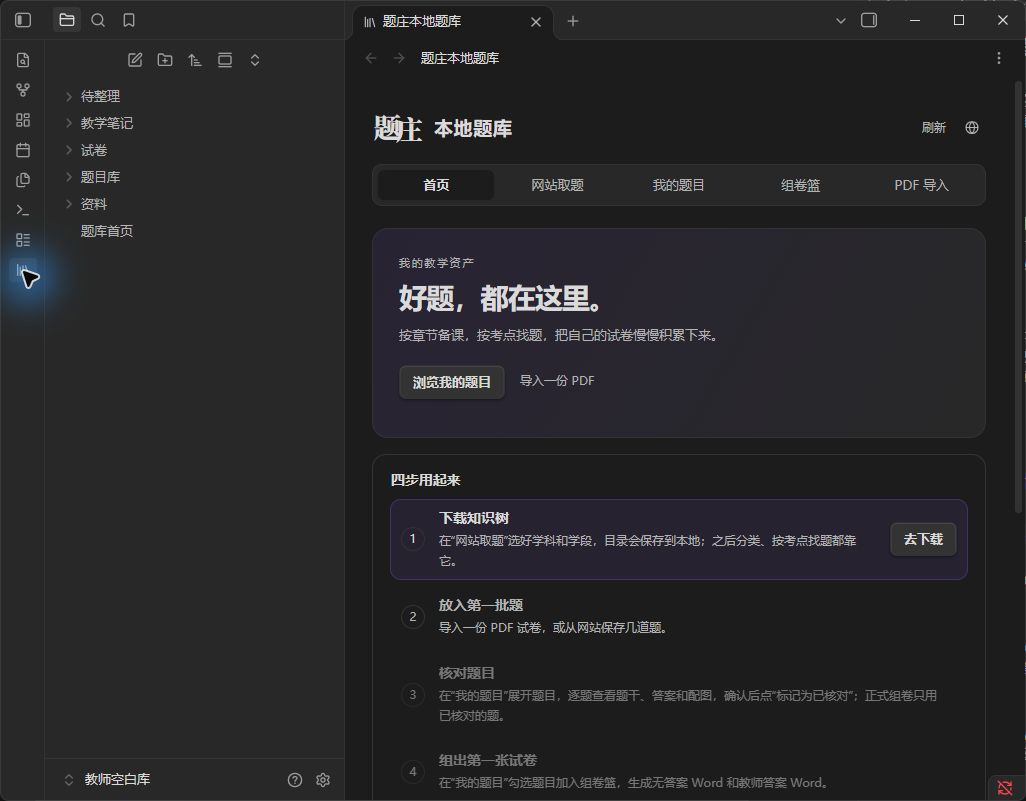This screenshot has height=801, width=1026.
Task: Select step 4 组出第一张试卷
Action: (x=679, y=772)
